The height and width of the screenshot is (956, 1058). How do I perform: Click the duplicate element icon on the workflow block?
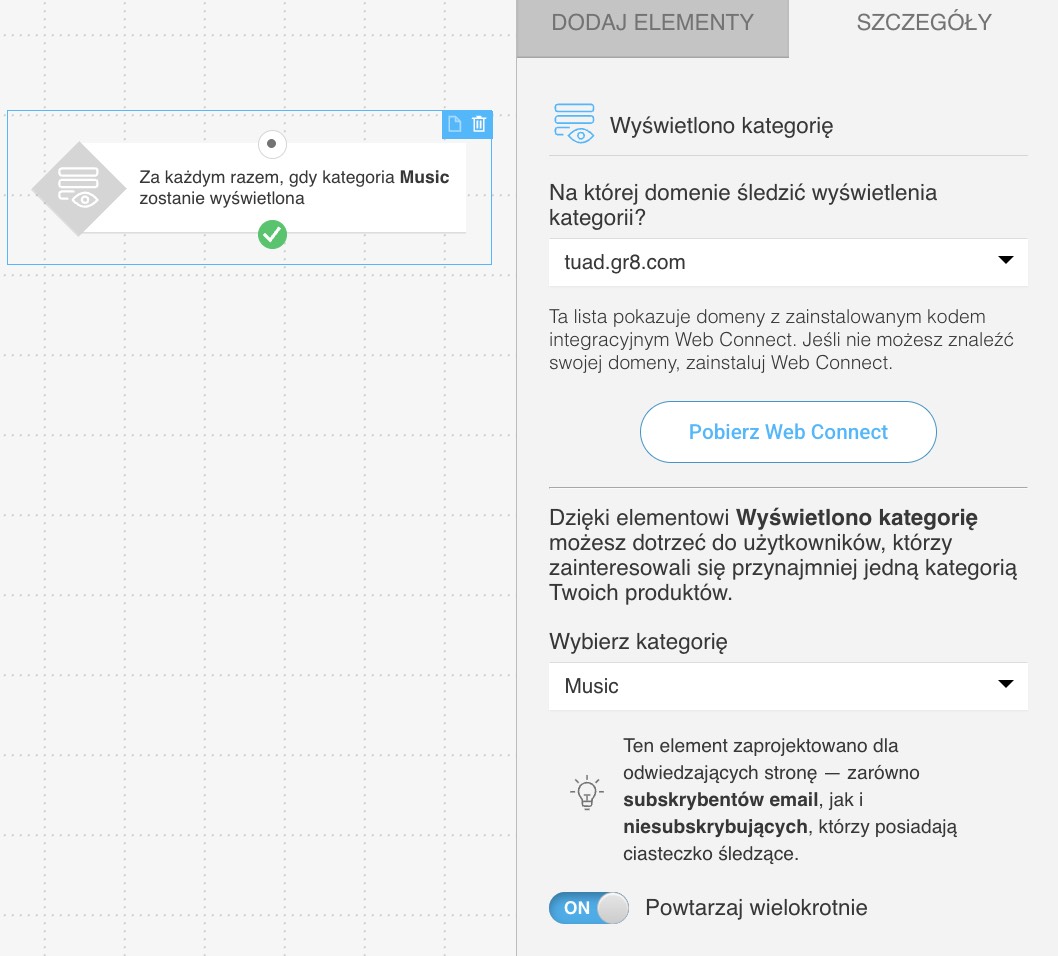coord(455,124)
